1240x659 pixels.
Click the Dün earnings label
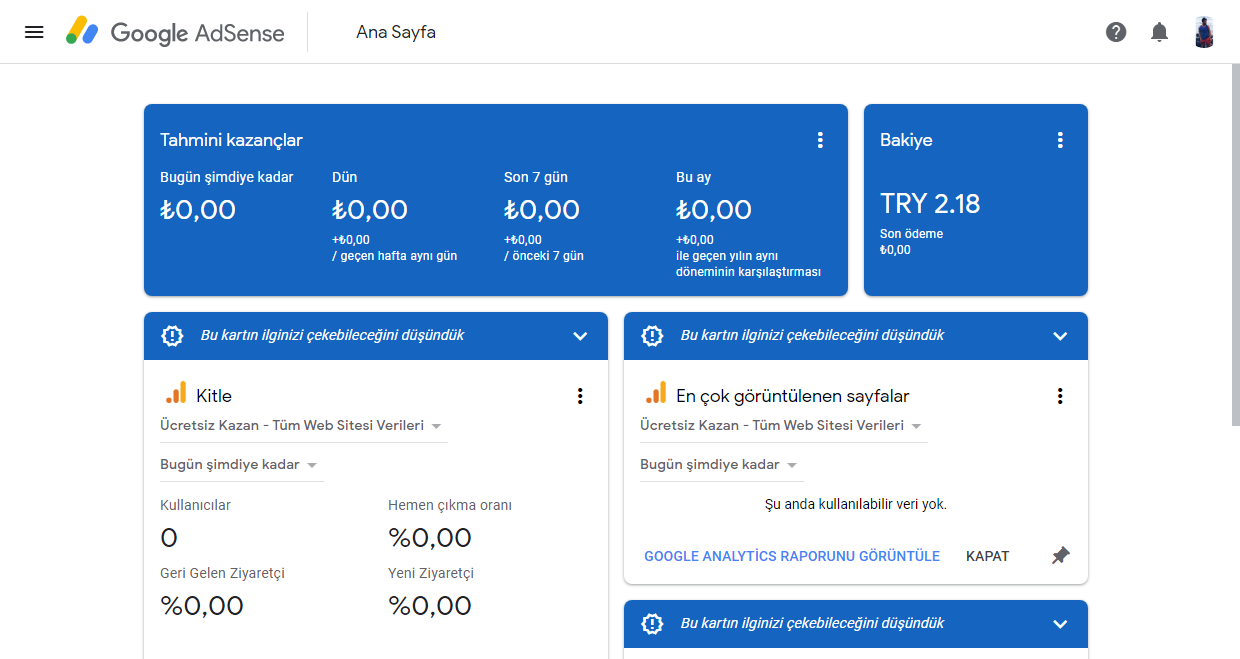tap(344, 177)
